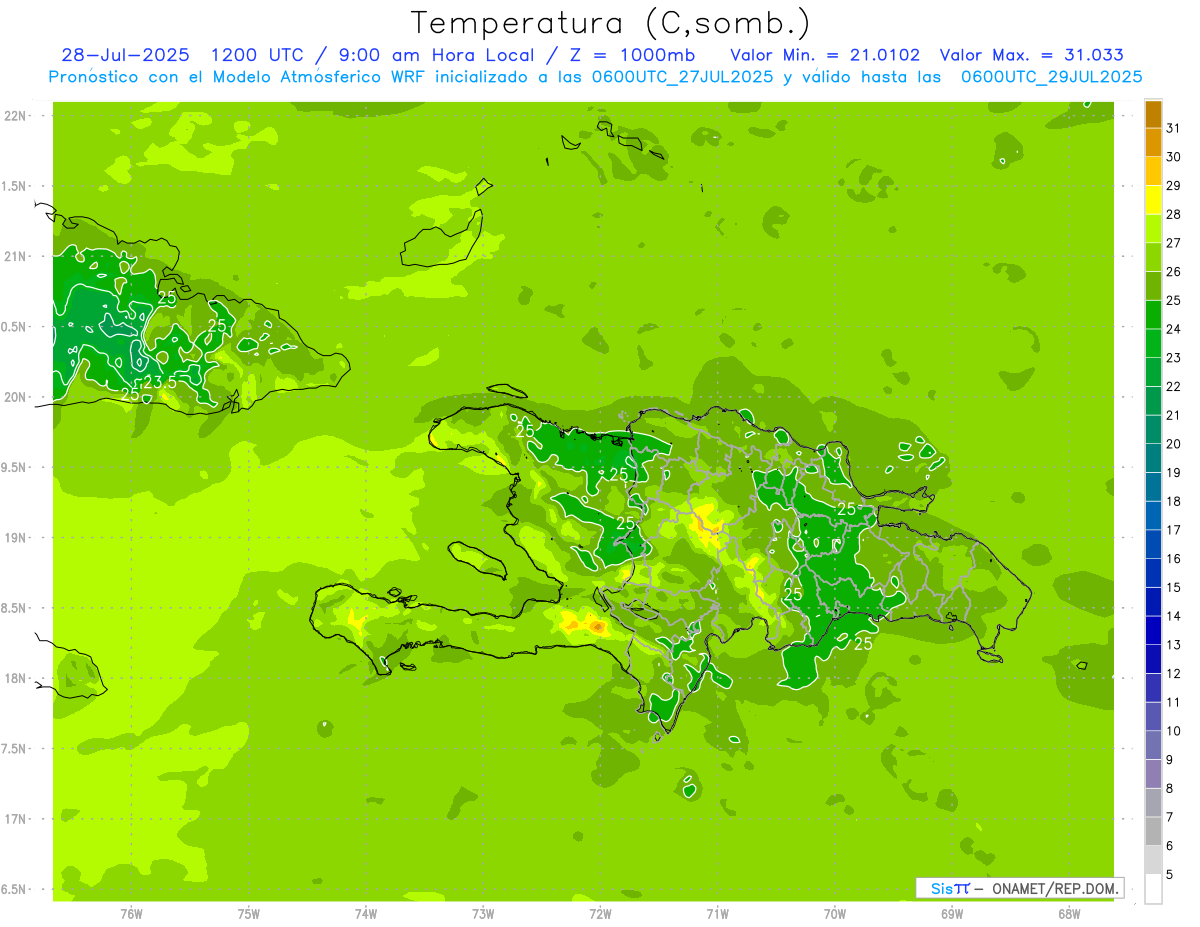The width and height of the screenshot is (1200, 927).
Task: Click latitude axis label '21N'
Action: [16, 257]
